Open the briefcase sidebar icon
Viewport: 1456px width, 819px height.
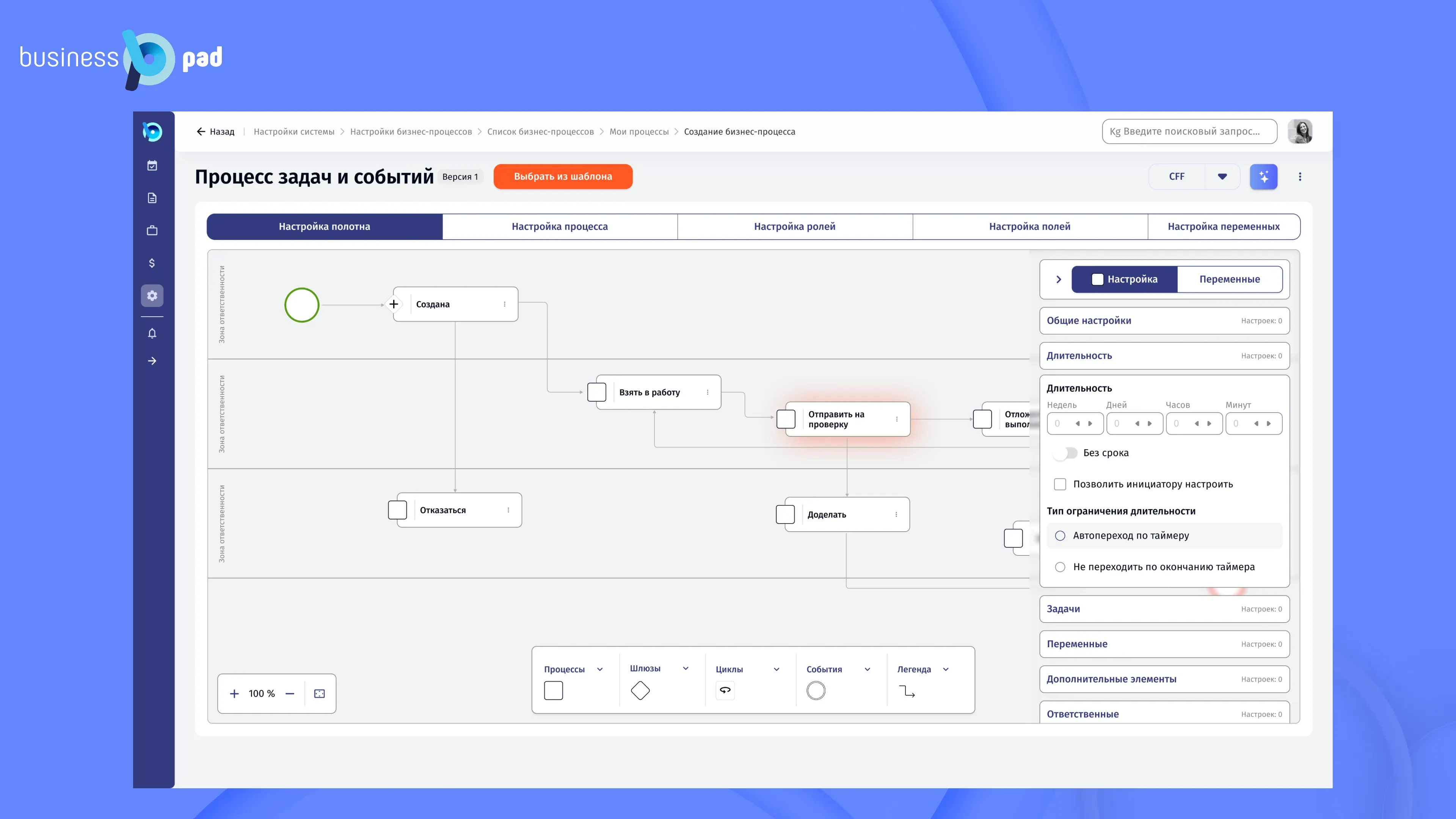pos(152,230)
